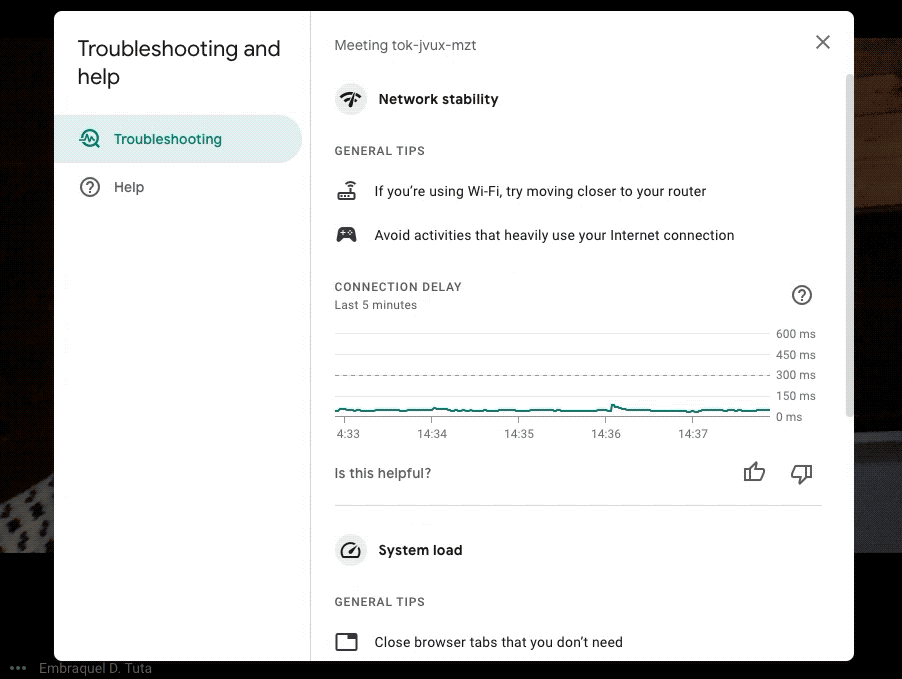902x679 pixels.
Task: Click the Network stability heading
Action: tap(438, 99)
